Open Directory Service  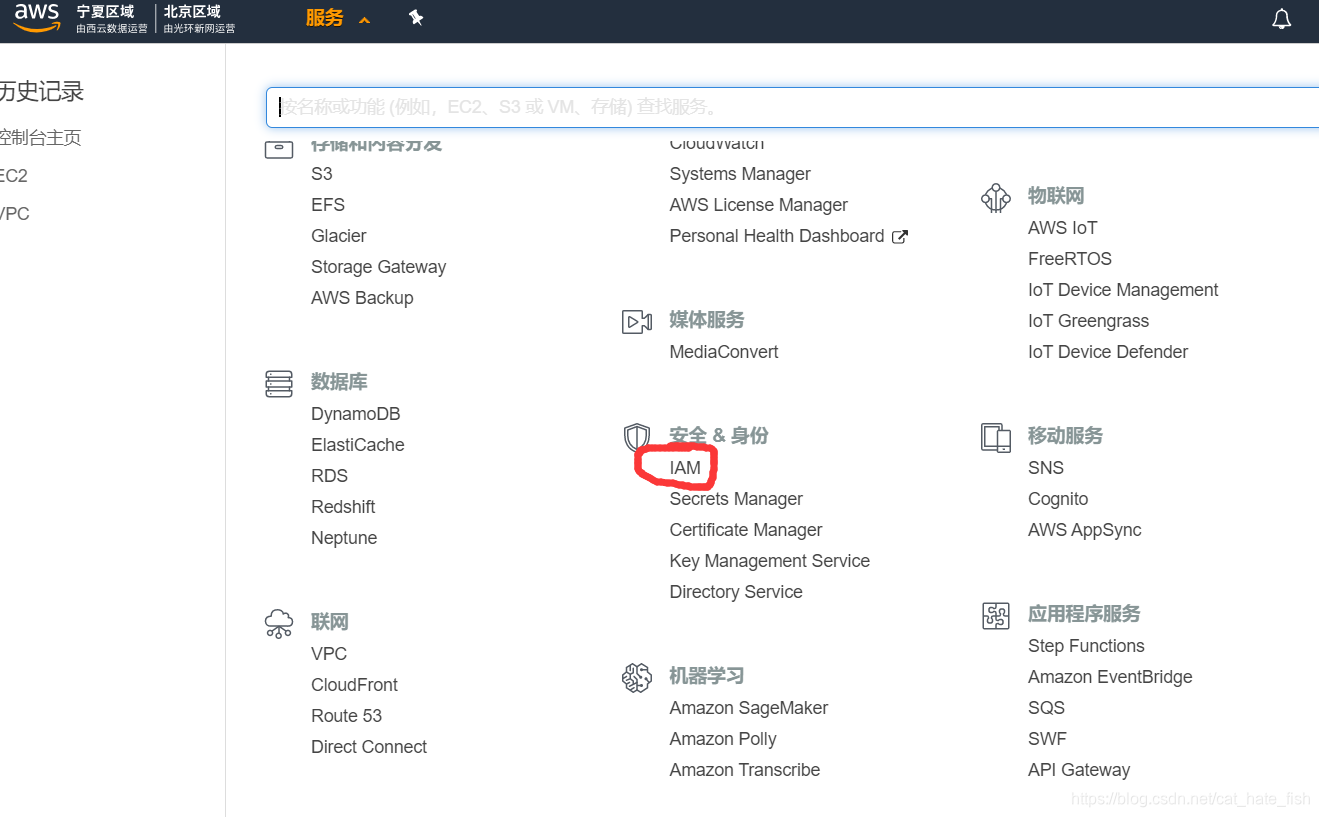[x=736, y=592]
